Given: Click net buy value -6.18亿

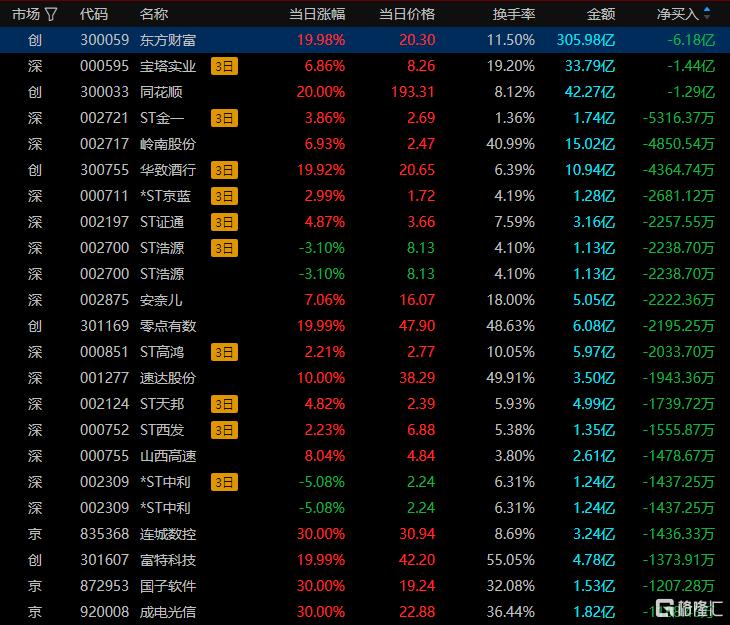Looking at the screenshot, I should (x=691, y=41).
